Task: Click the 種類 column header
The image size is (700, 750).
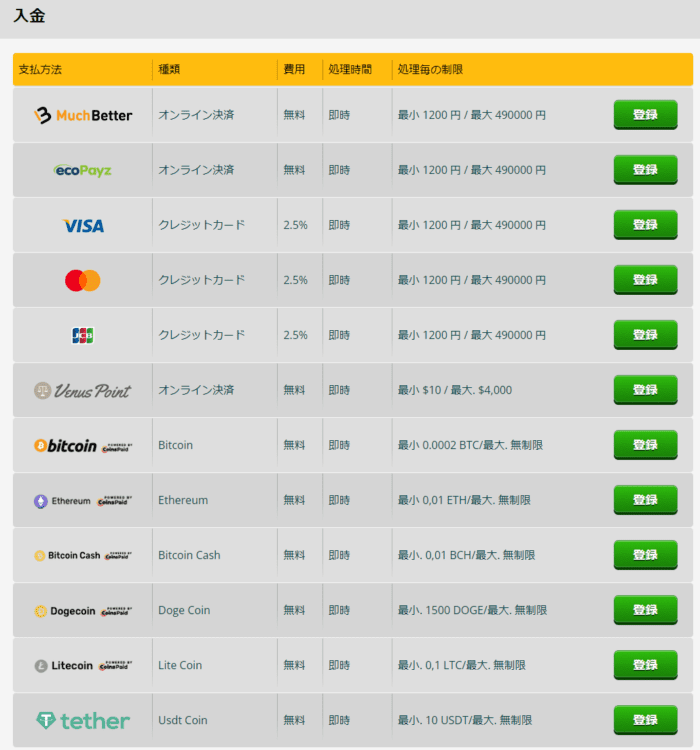Action: tap(169, 69)
